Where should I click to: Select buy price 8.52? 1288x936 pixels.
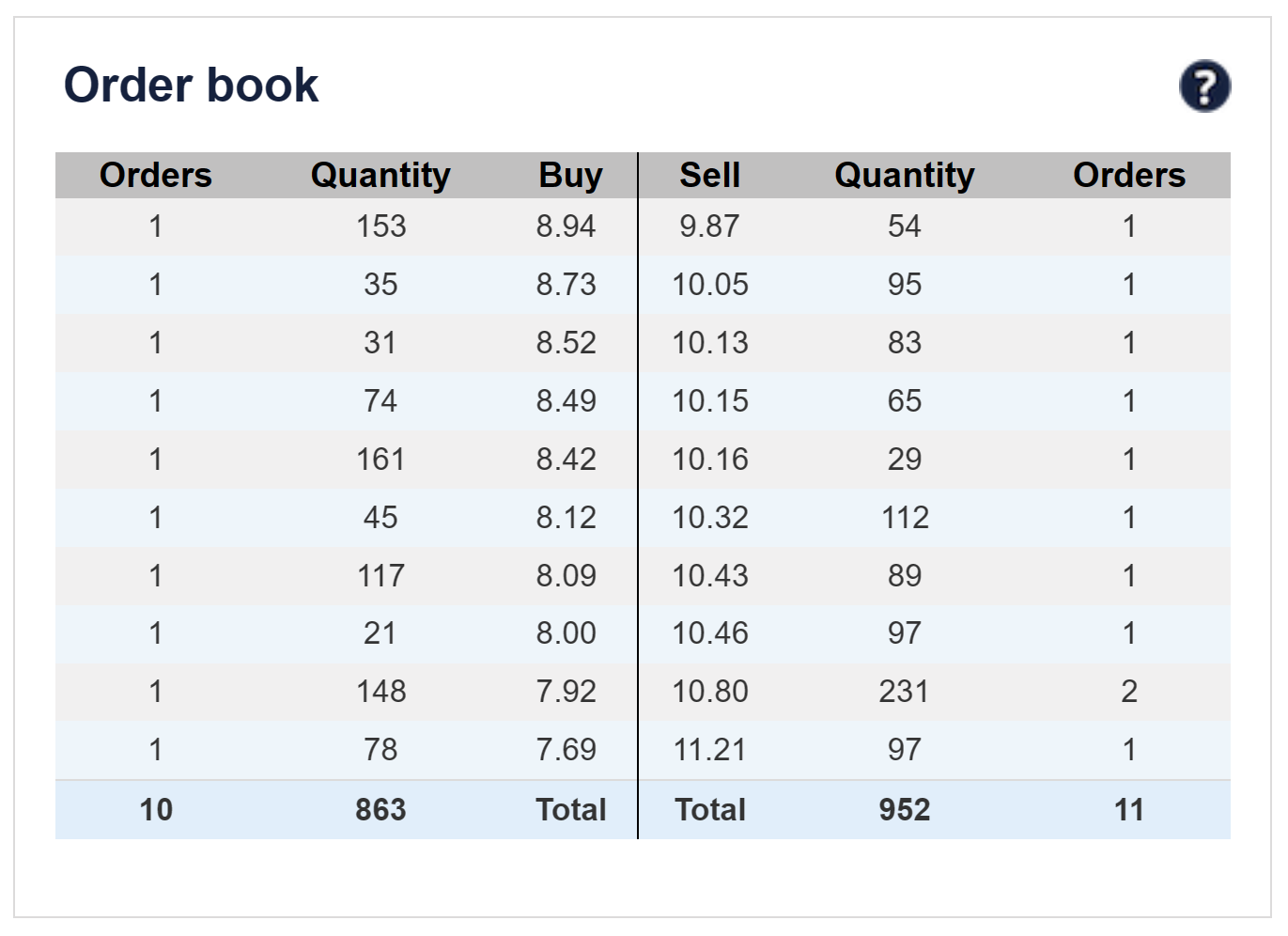(x=566, y=343)
